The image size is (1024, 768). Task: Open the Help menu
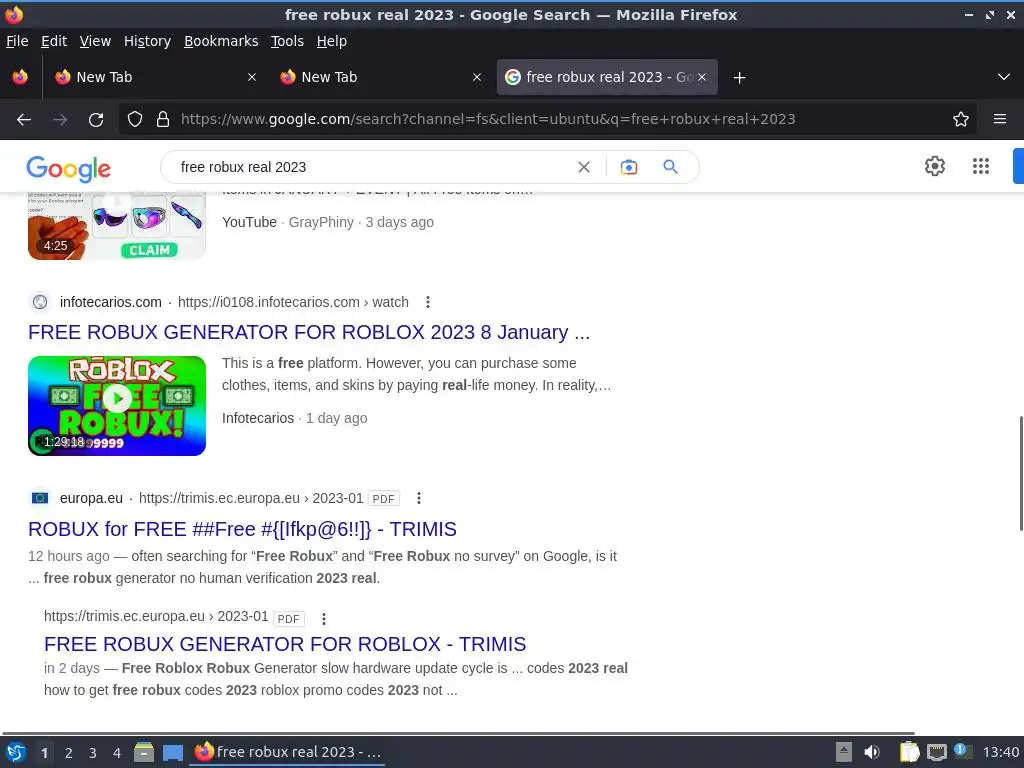tap(332, 41)
